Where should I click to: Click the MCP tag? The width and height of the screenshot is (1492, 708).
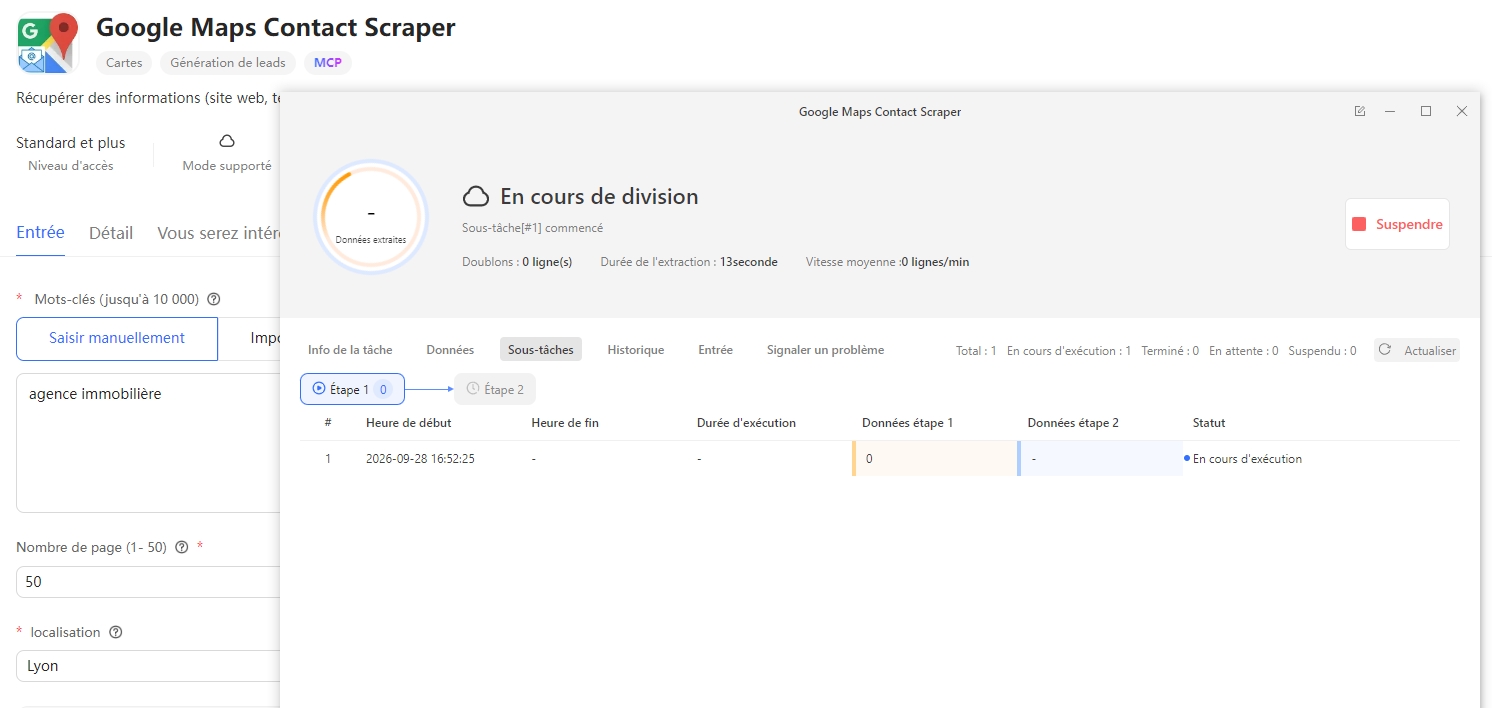pos(328,62)
